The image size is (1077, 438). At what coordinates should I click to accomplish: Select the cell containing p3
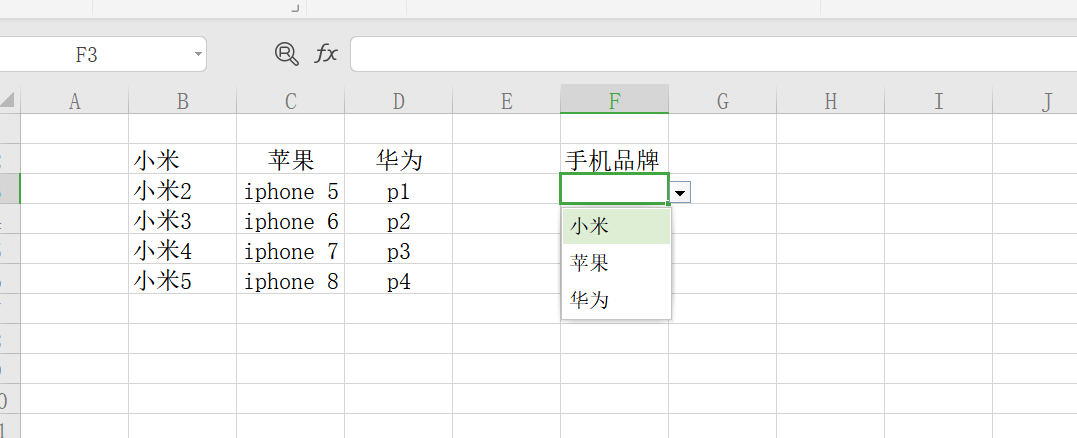(x=398, y=250)
